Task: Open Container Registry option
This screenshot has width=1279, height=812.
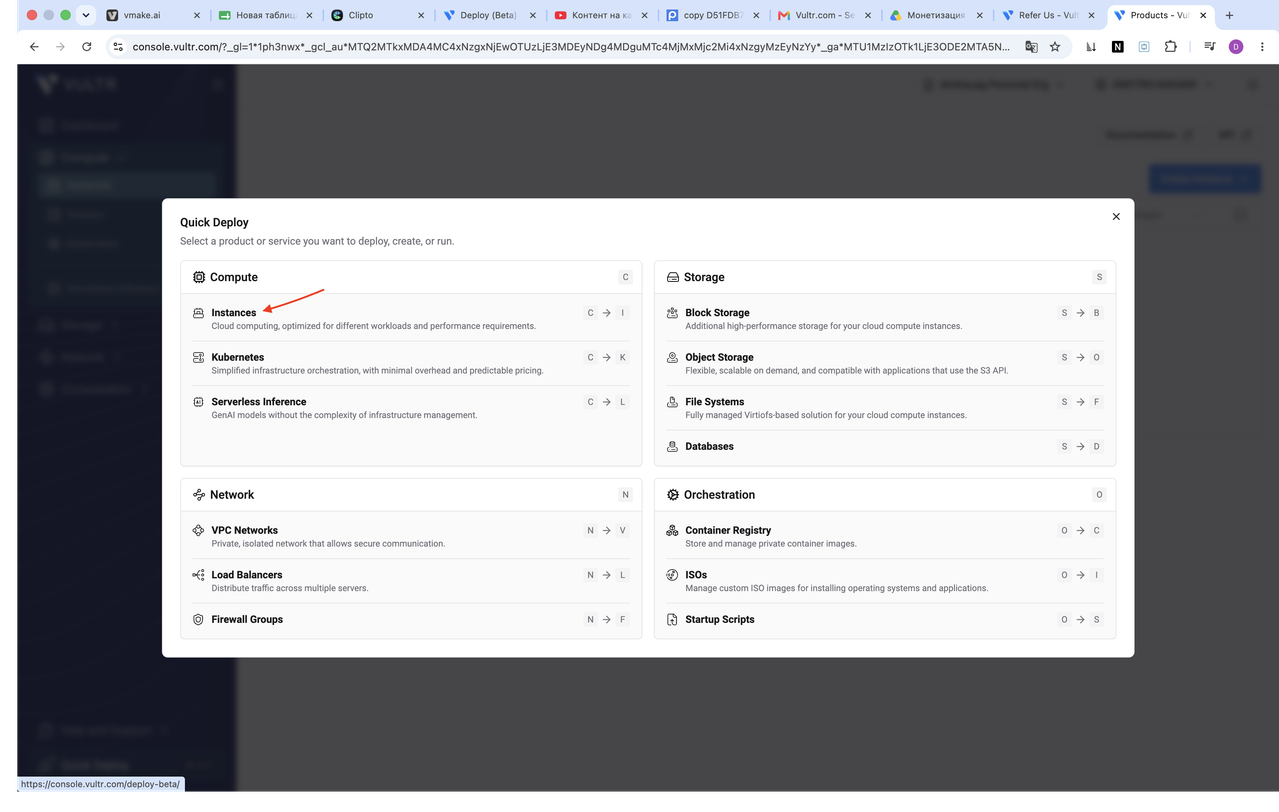Action: click(885, 537)
